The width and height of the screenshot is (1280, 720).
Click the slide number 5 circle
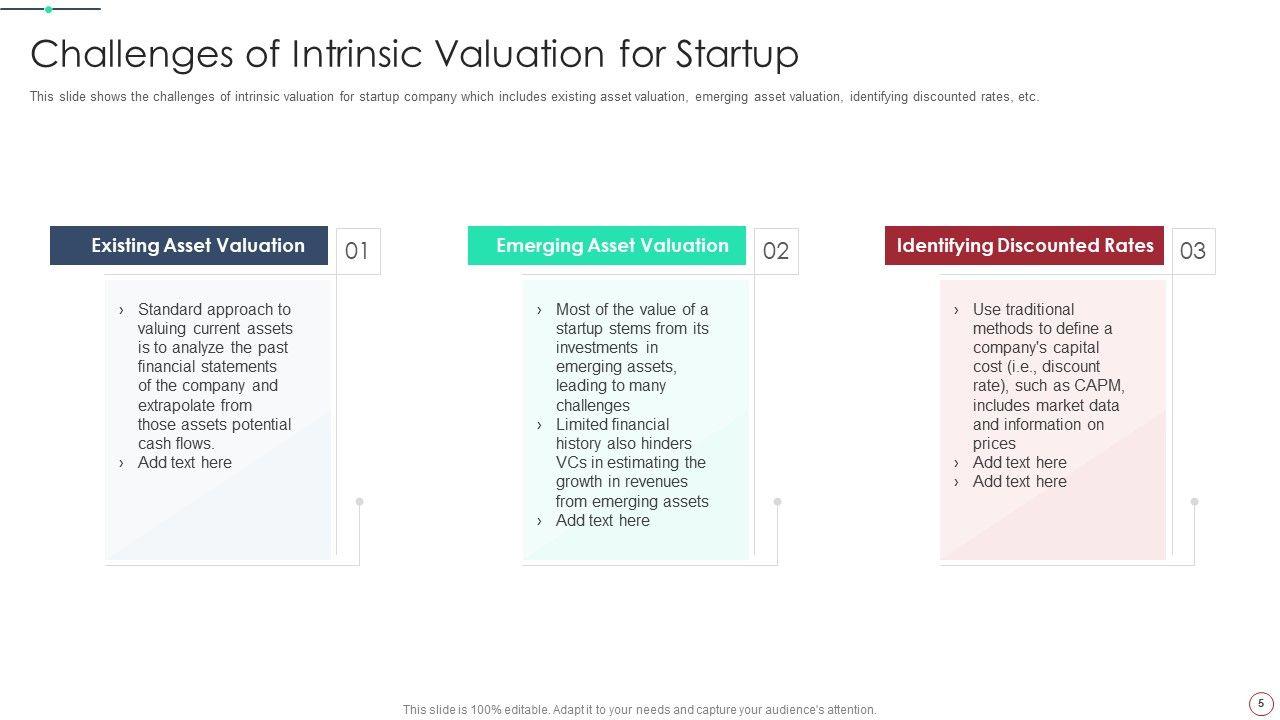pyautogui.click(x=1260, y=703)
